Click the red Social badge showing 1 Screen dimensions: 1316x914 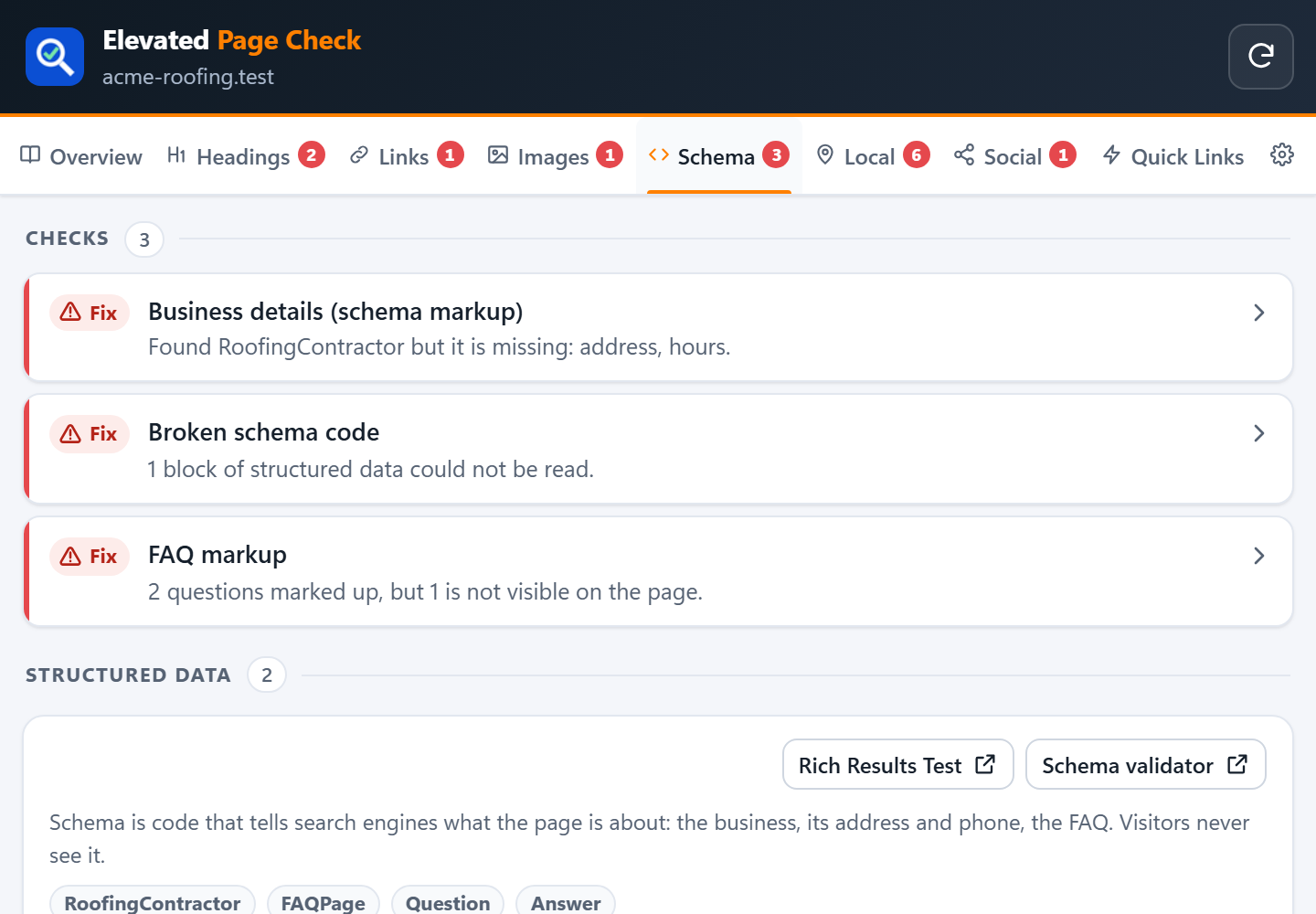pyautogui.click(x=1063, y=155)
